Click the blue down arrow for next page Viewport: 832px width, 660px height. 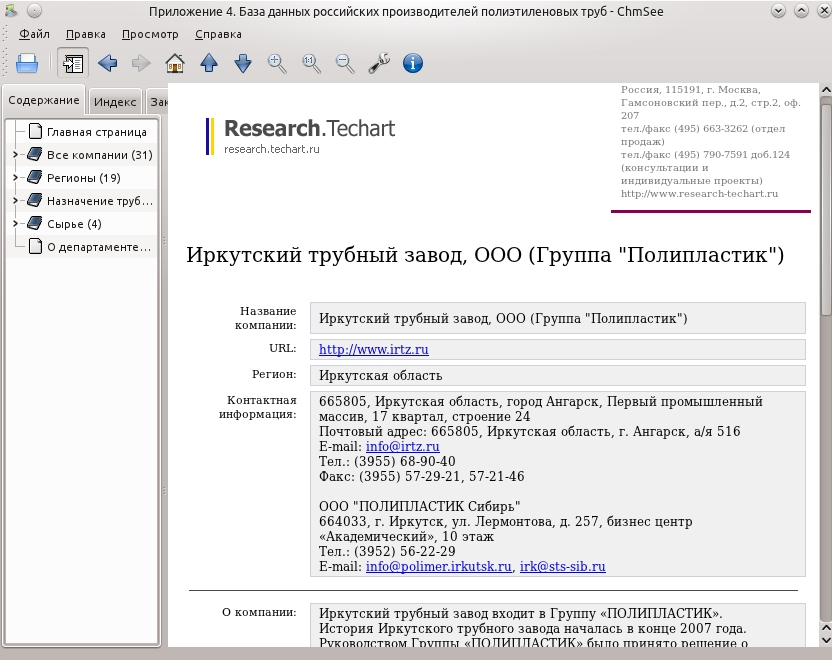pyautogui.click(x=243, y=63)
